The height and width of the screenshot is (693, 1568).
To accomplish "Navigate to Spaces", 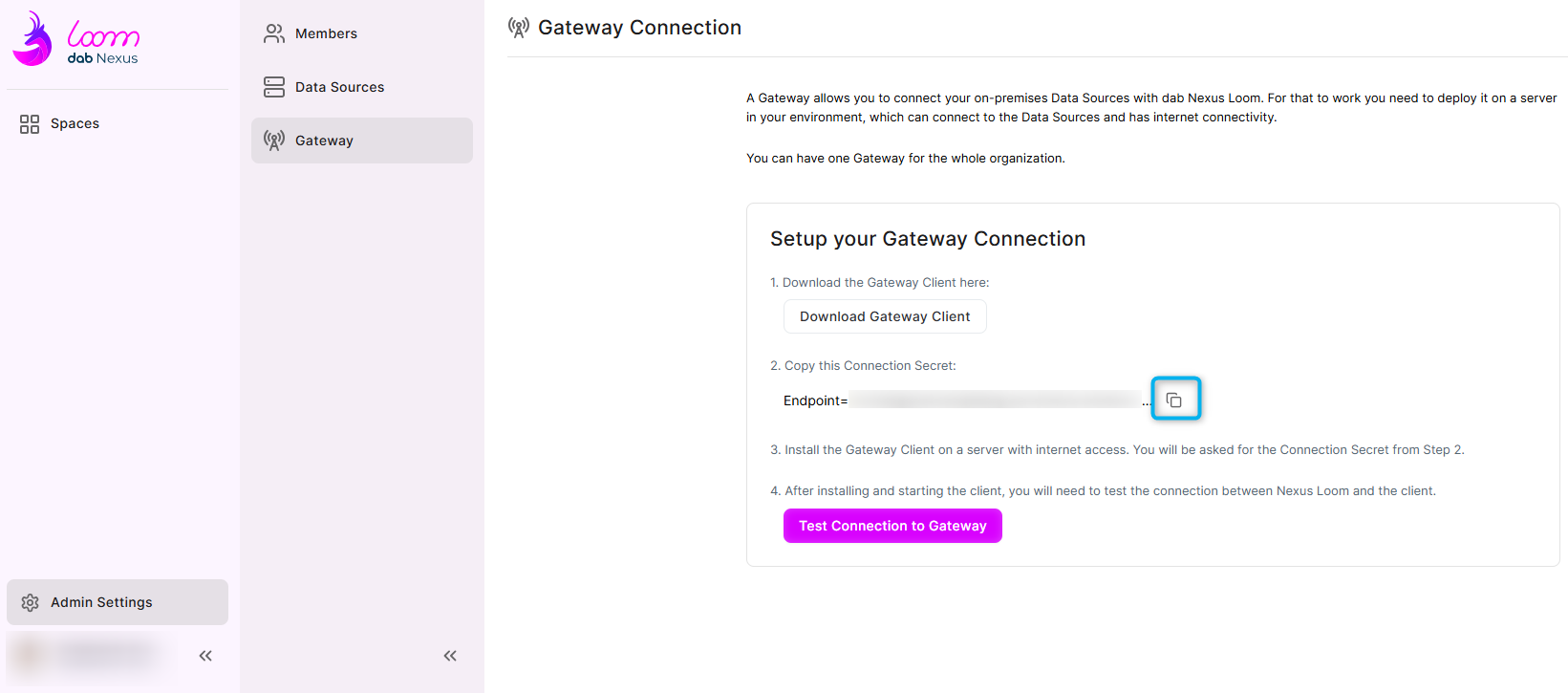I will click(x=74, y=123).
